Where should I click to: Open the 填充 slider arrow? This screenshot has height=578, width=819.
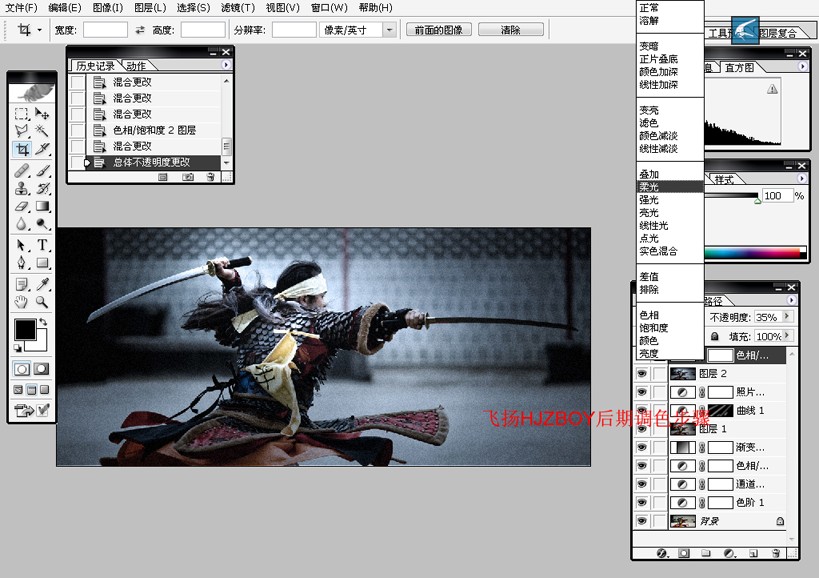point(788,336)
